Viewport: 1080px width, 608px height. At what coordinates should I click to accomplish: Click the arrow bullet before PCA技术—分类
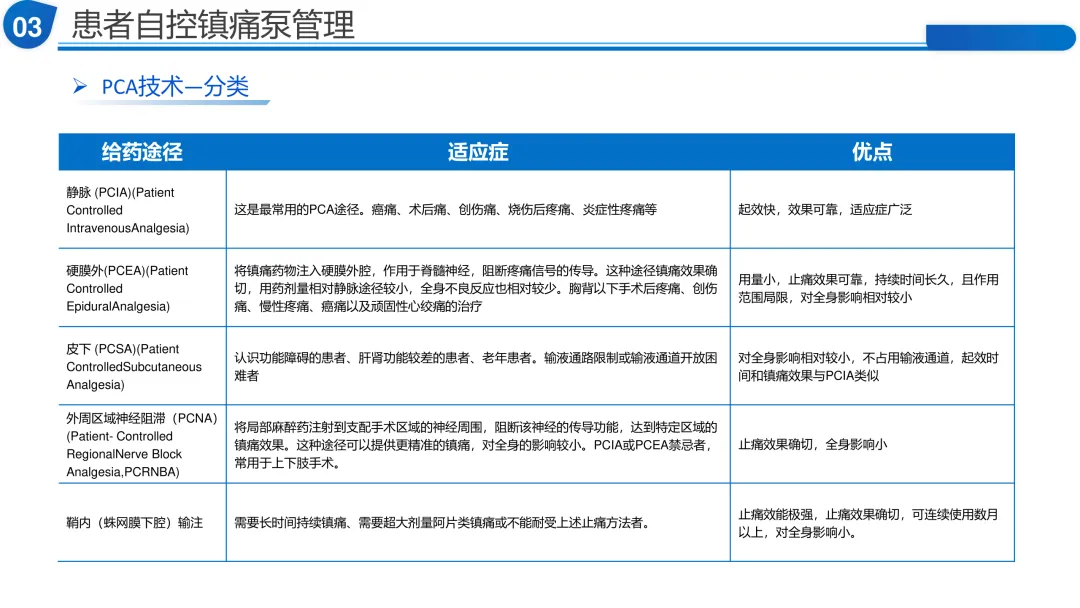tap(80, 86)
